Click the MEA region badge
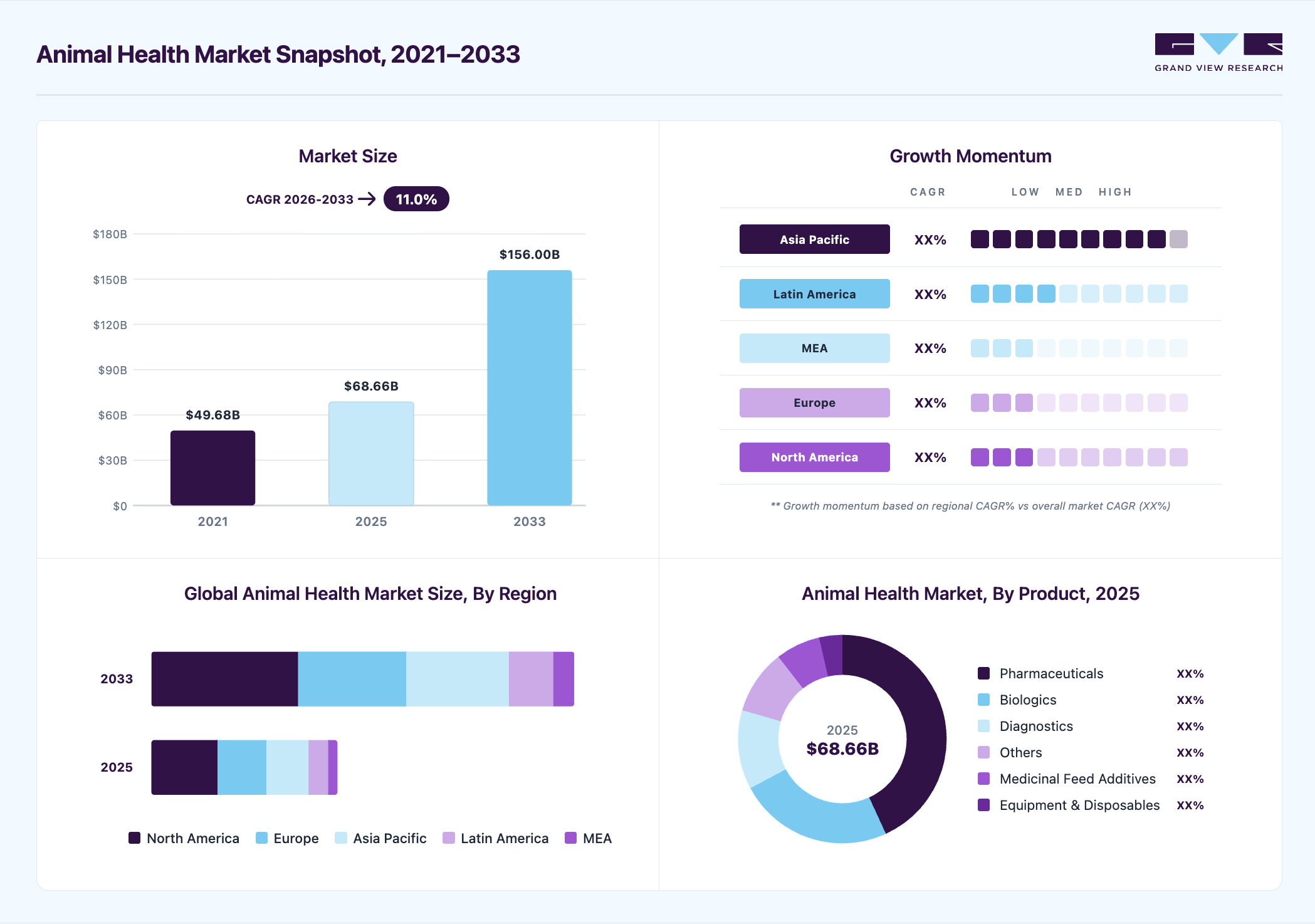Screen dimensions: 1315x924 814,348
